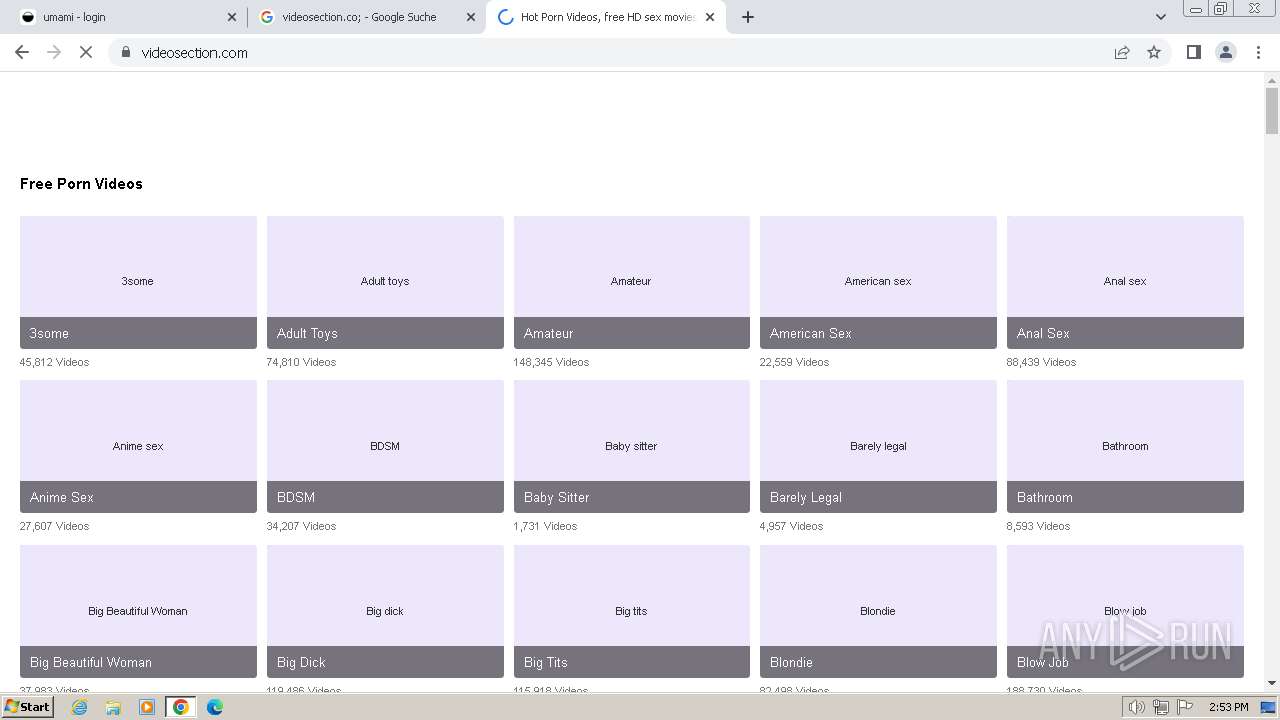This screenshot has height=720, width=1280.
Task: Select the Hot Porn Videos tab
Action: pos(607,17)
